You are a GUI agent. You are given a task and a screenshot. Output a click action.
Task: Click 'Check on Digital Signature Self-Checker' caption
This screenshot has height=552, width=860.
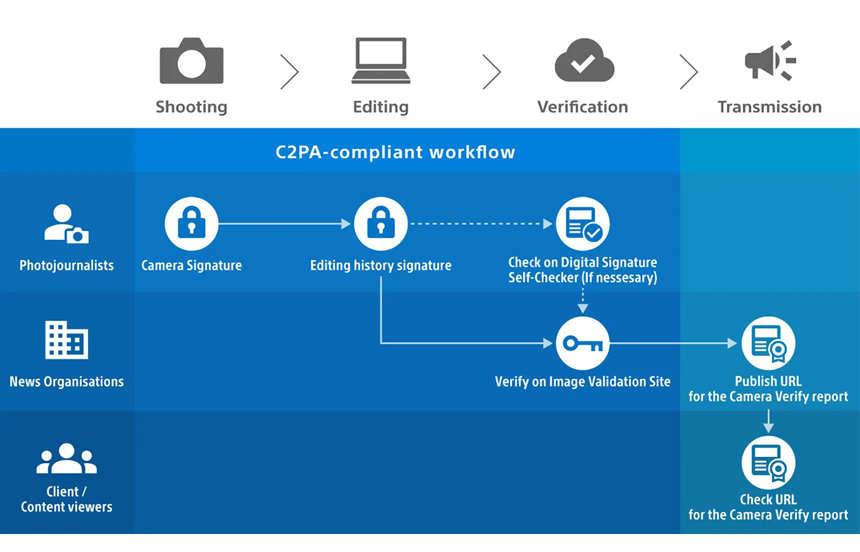tap(582, 270)
